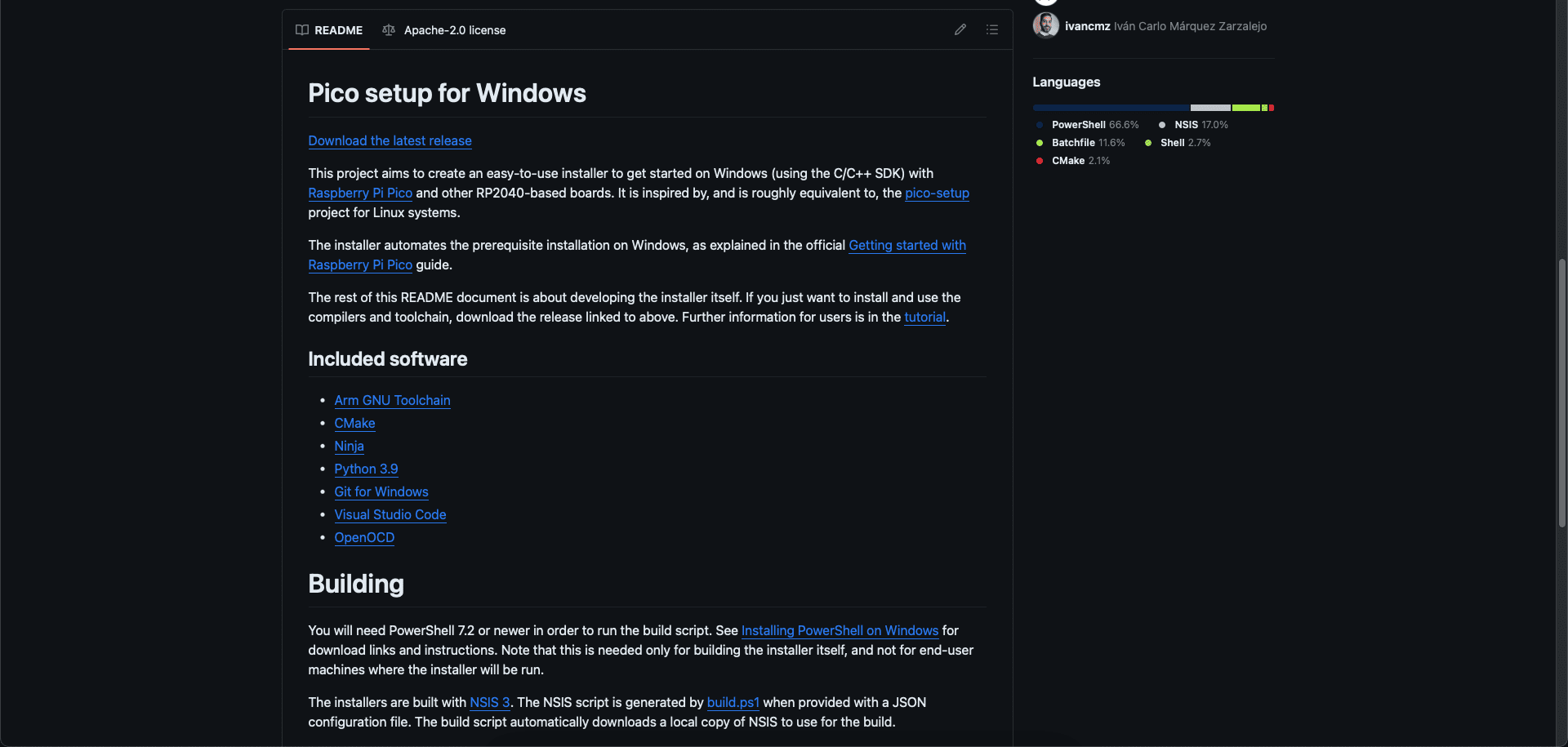Viewport: 1568px width, 747px height.
Task: Click the green Batchfile bar segment
Action: pos(1246,108)
